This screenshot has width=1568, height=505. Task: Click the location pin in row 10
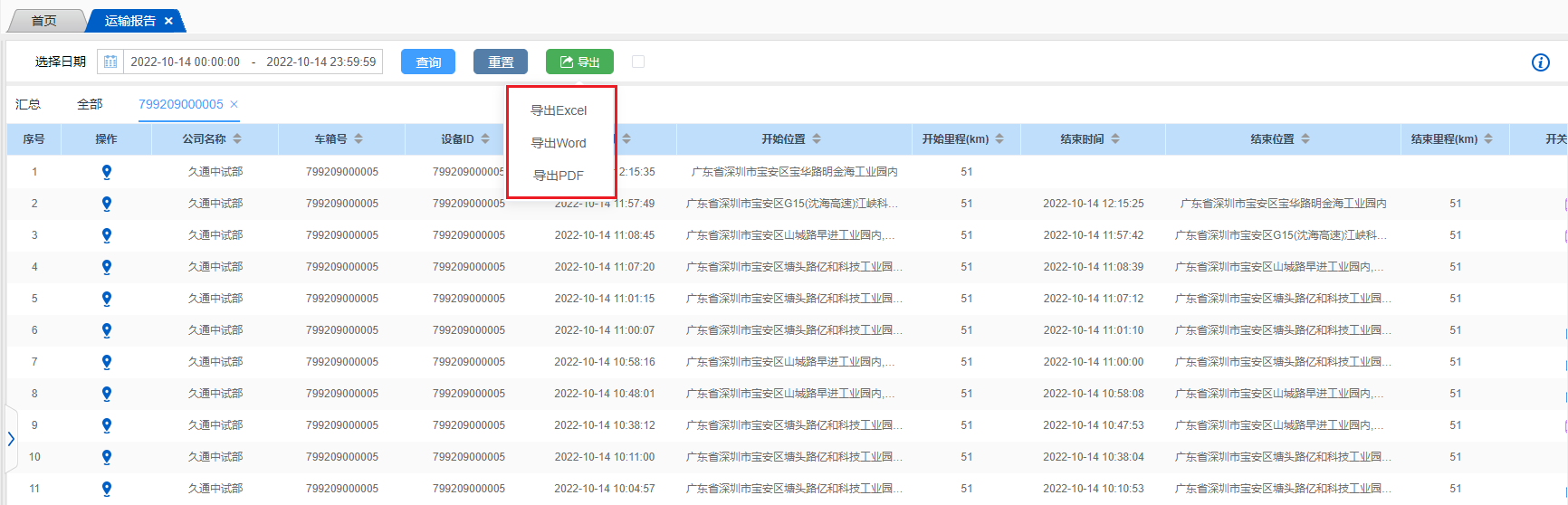[107, 457]
